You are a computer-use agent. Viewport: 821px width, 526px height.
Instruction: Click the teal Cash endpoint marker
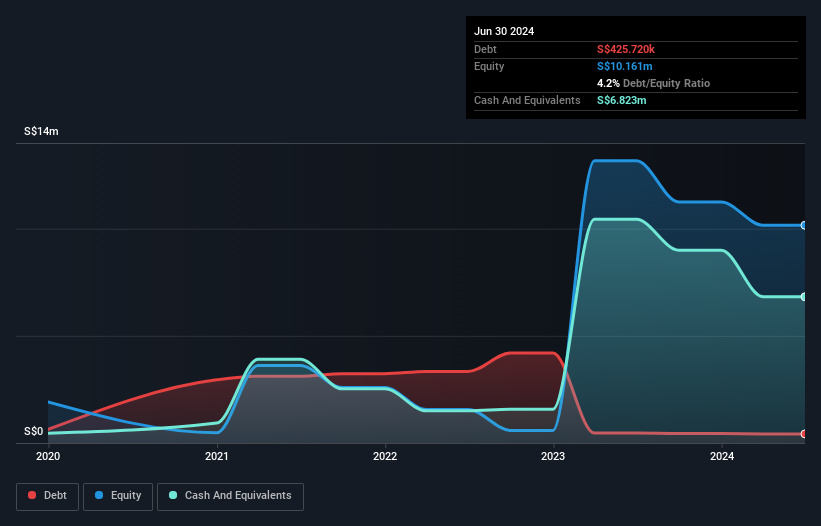tap(804, 297)
